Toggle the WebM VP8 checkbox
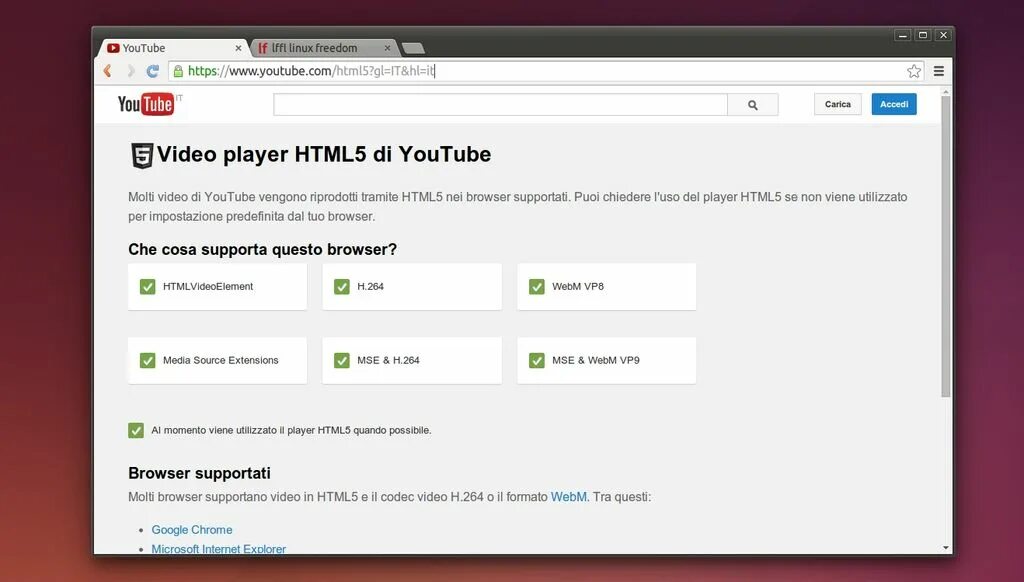This screenshot has width=1024, height=582. point(537,286)
